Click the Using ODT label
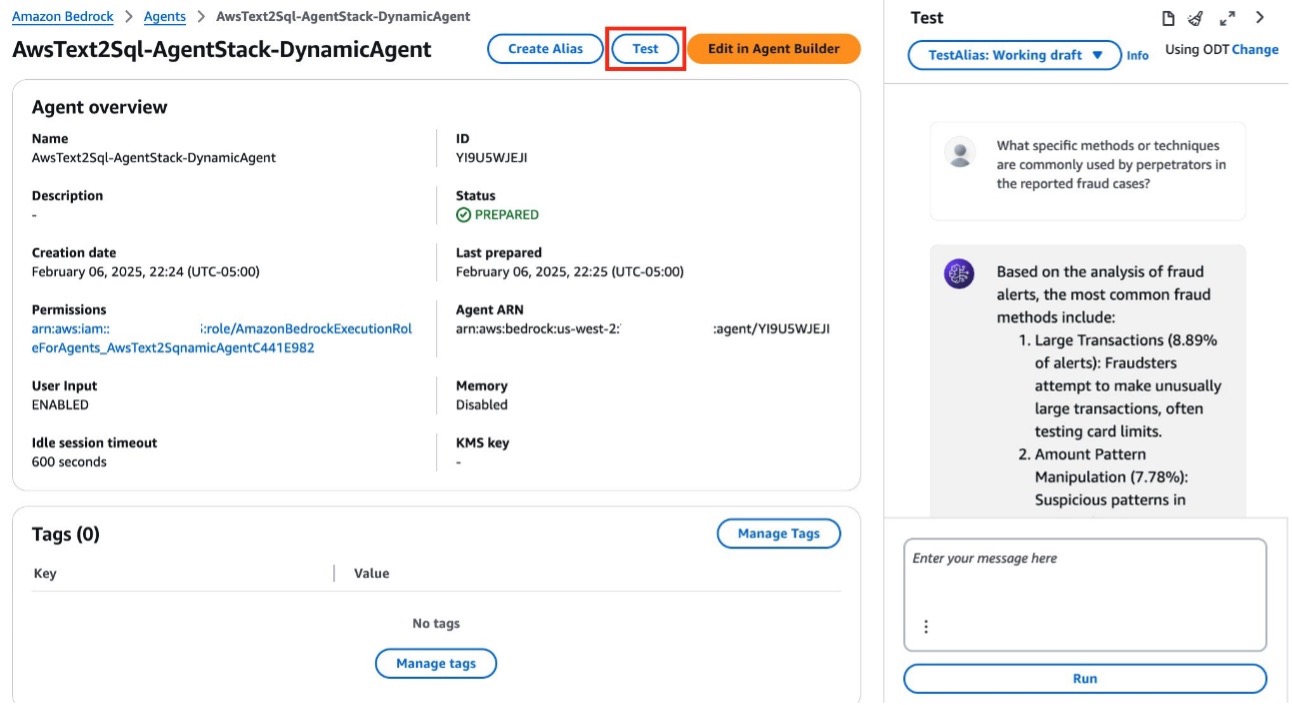 1196,49
